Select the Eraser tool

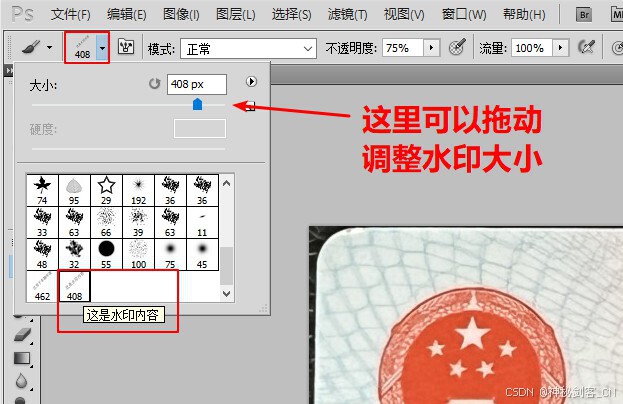23,334
